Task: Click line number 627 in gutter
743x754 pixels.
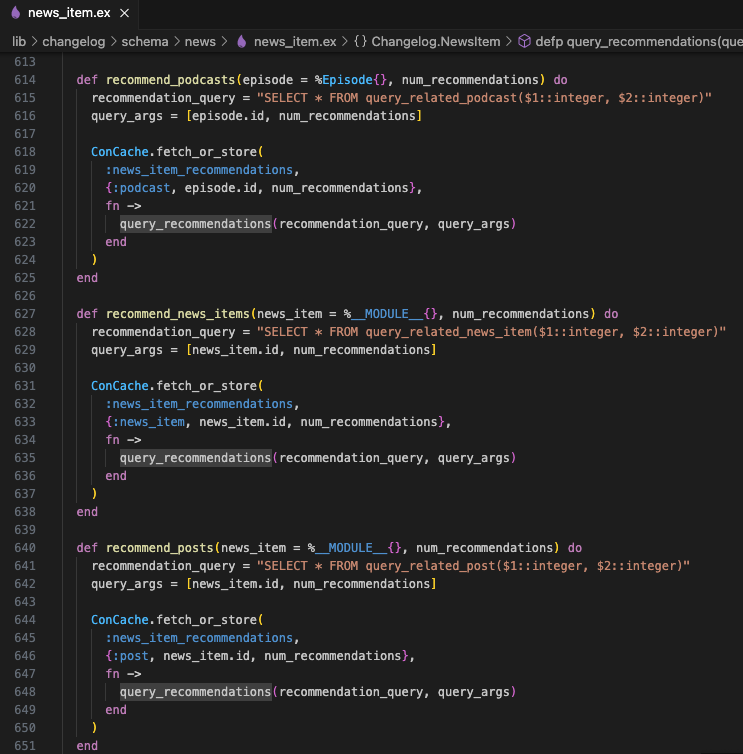Action: click(25, 314)
